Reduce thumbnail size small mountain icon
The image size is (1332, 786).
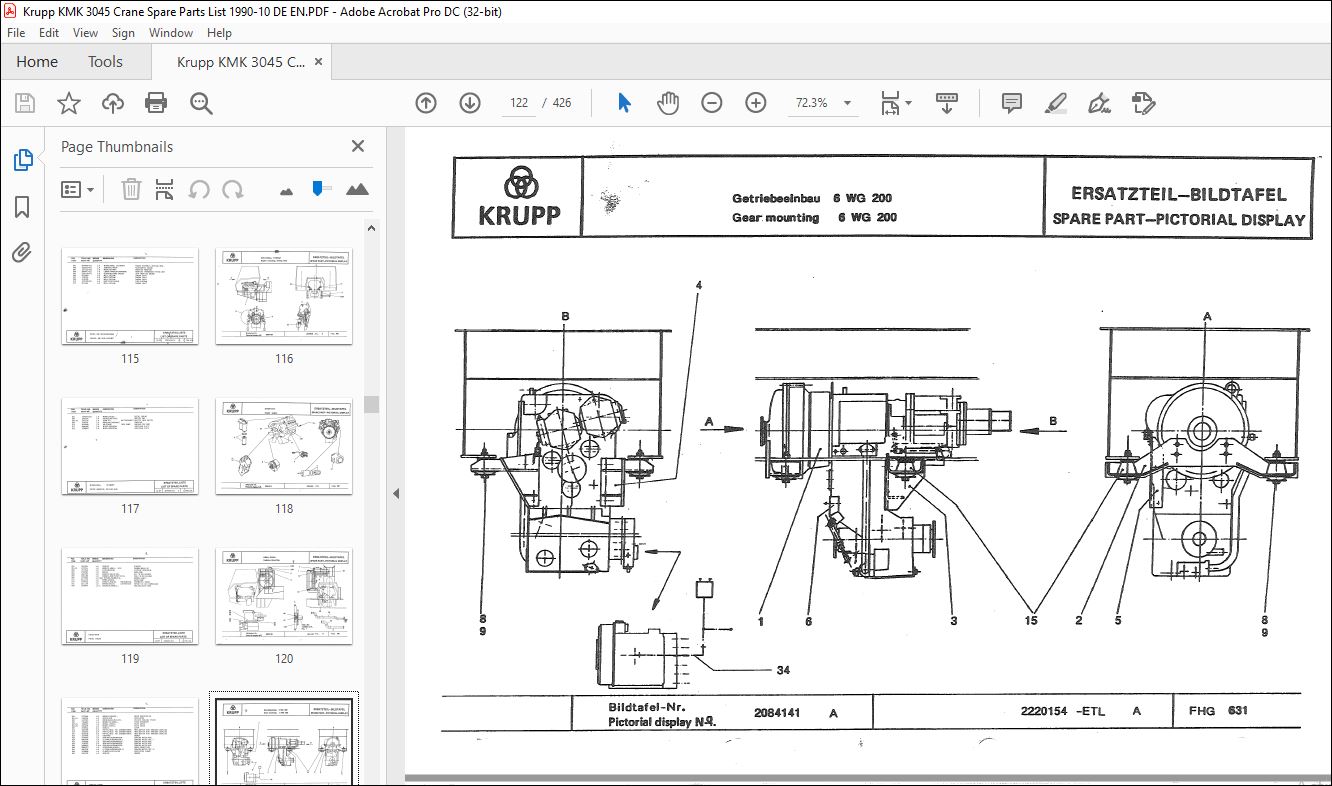(287, 190)
